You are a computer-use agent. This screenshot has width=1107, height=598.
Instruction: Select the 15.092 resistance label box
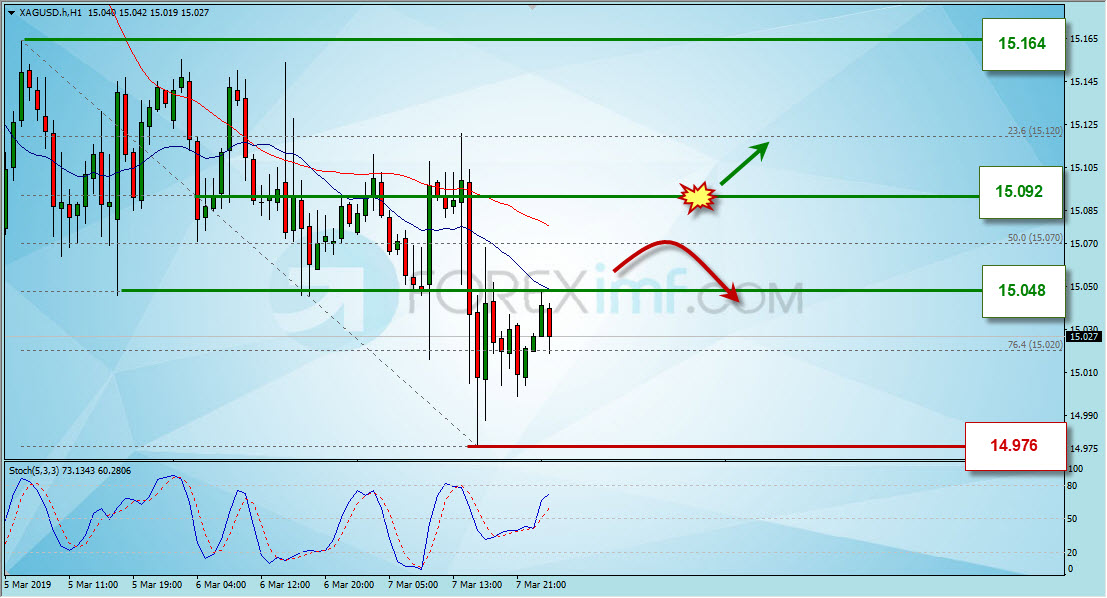1020,191
